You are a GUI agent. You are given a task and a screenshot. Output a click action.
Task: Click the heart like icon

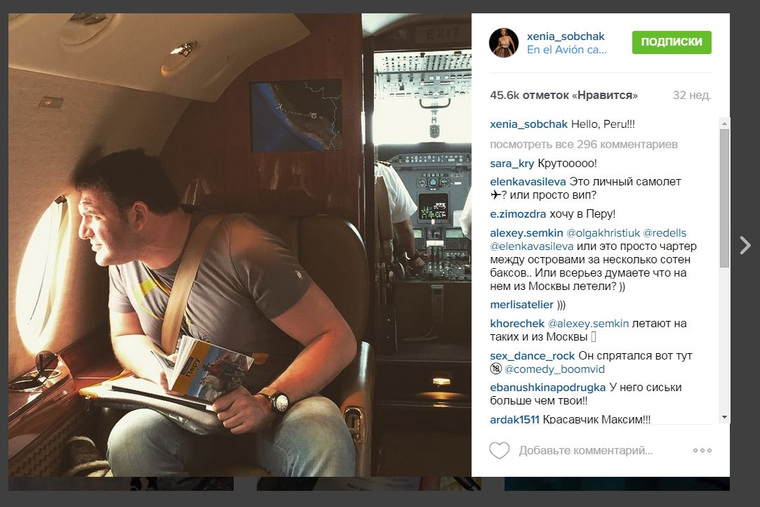[499, 451]
